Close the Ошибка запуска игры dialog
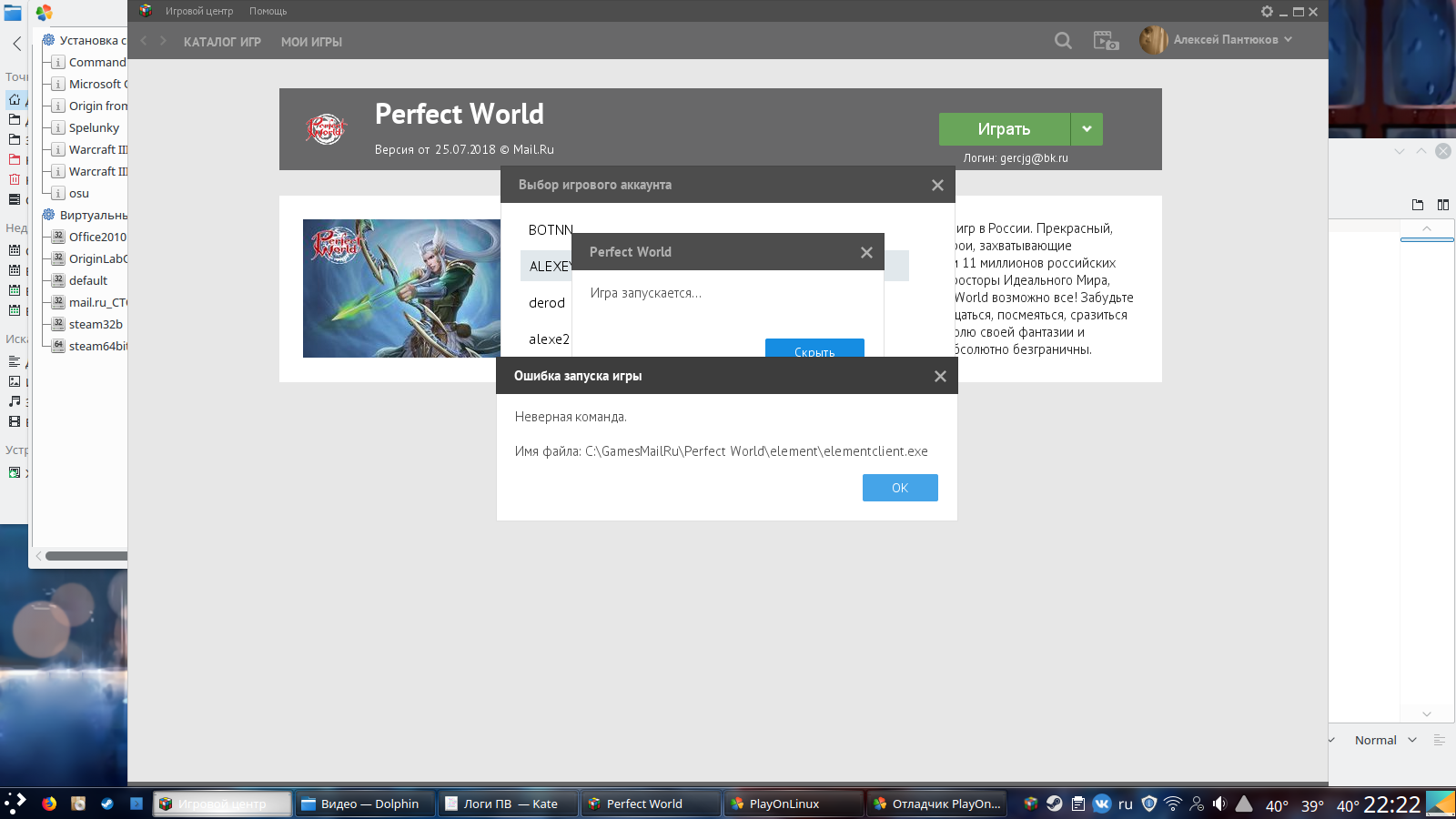The image size is (1456, 819). click(940, 376)
